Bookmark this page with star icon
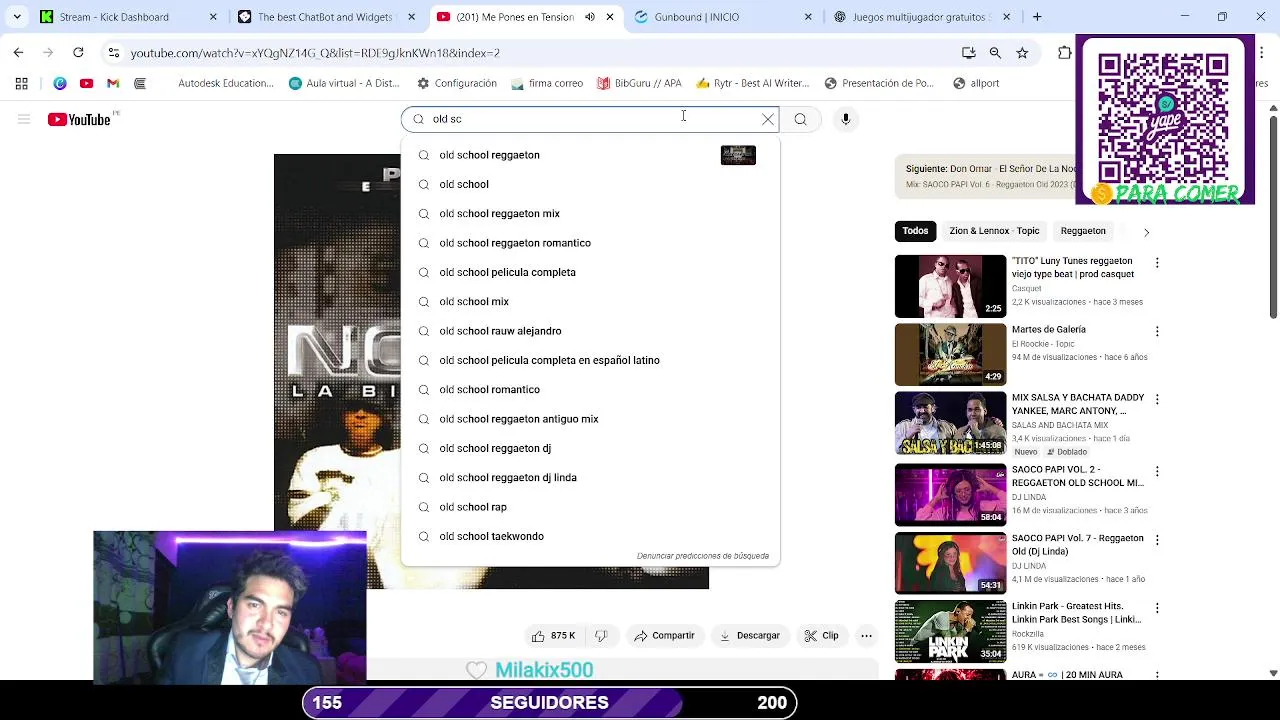 point(1022,53)
